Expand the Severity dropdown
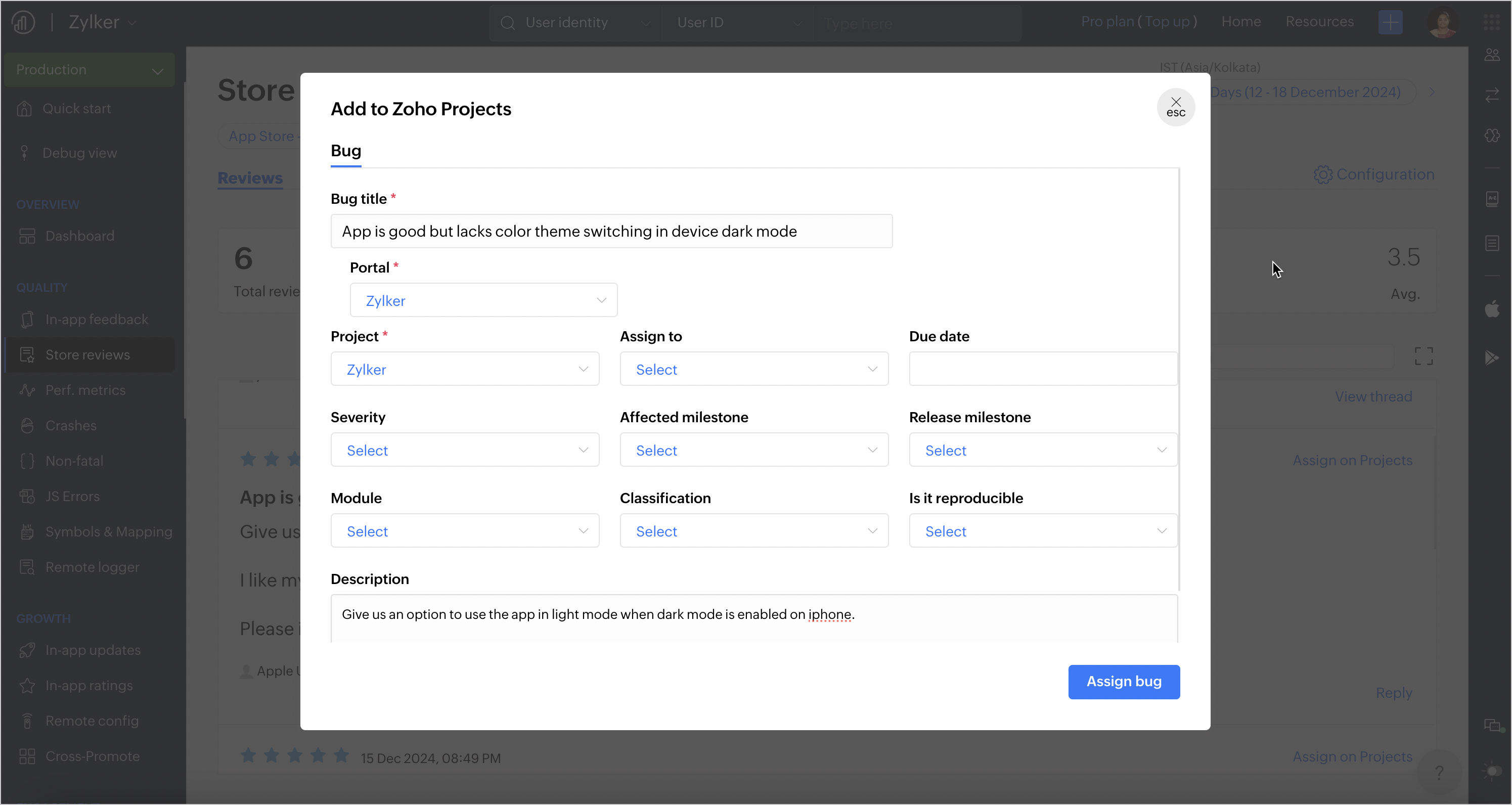The height and width of the screenshot is (805, 1512). pos(464,450)
